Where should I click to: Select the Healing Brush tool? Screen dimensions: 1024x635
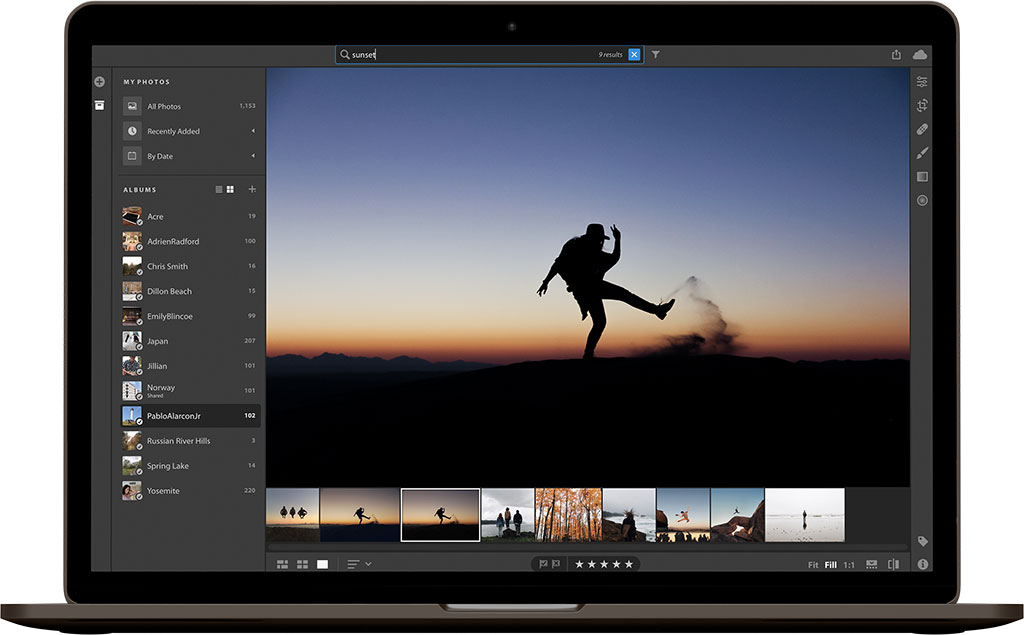(921, 129)
